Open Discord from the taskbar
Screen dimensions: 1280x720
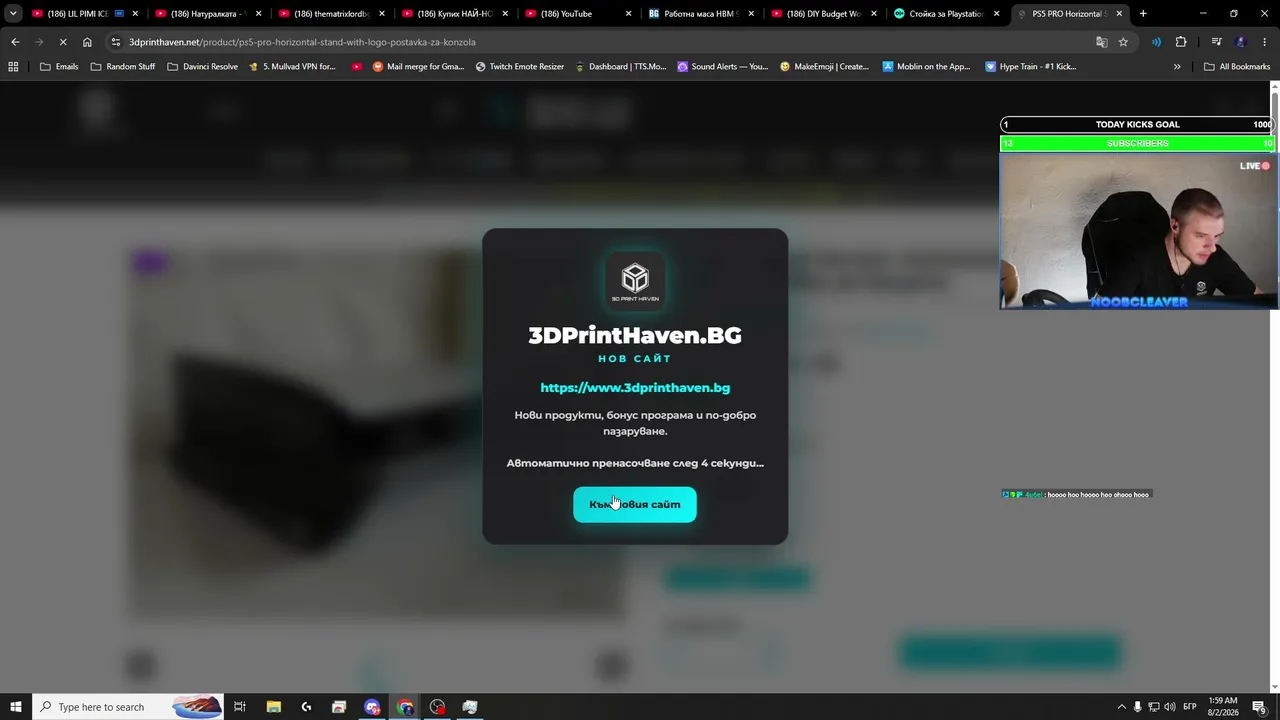(x=372, y=707)
